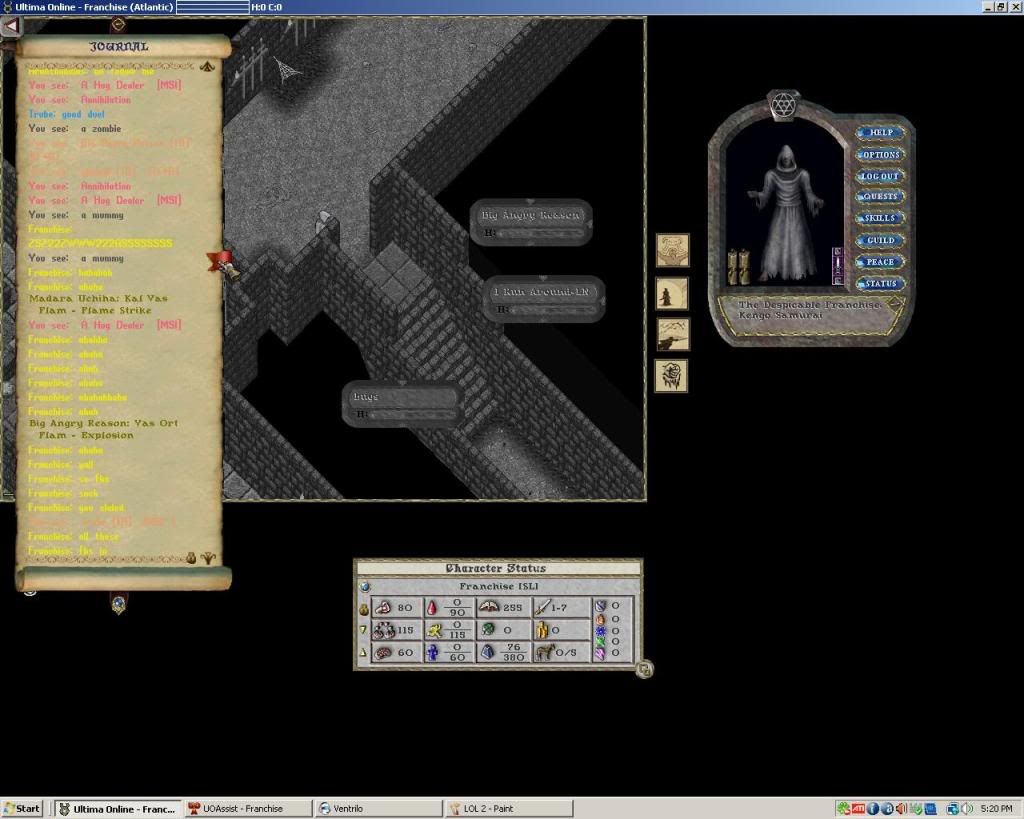1024x819 pixels.
Task: Click the strength arm icon showing 80
Action: coord(383,607)
